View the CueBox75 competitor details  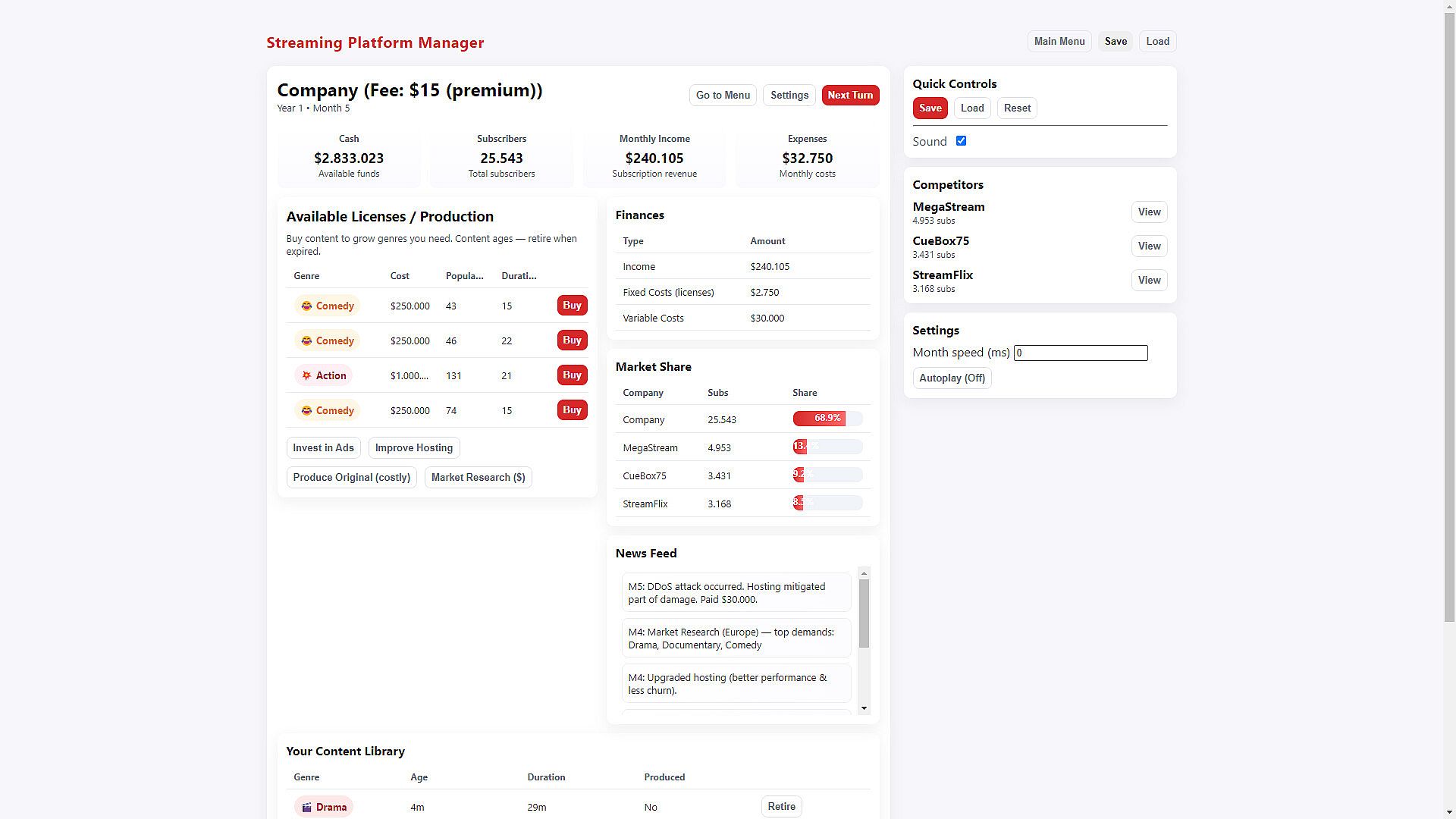pos(1148,246)
